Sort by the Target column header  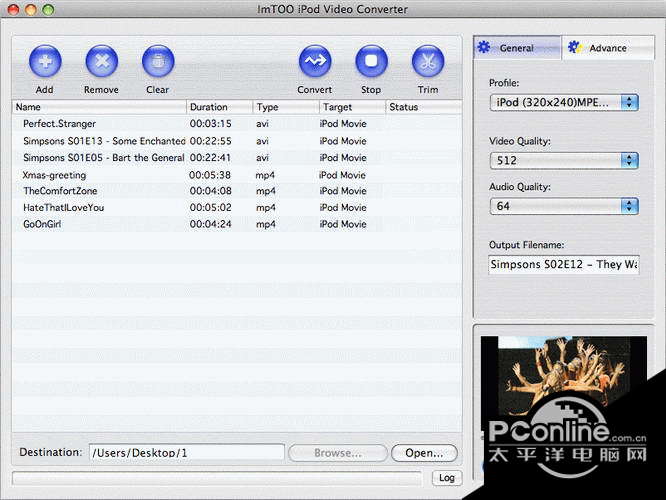click(352, 107)
